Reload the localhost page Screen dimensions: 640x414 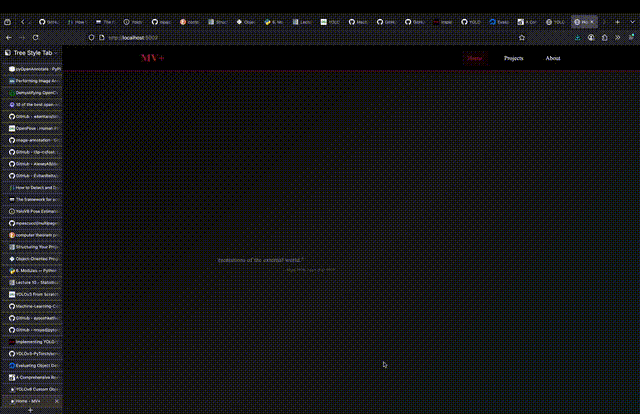[36, 38]
